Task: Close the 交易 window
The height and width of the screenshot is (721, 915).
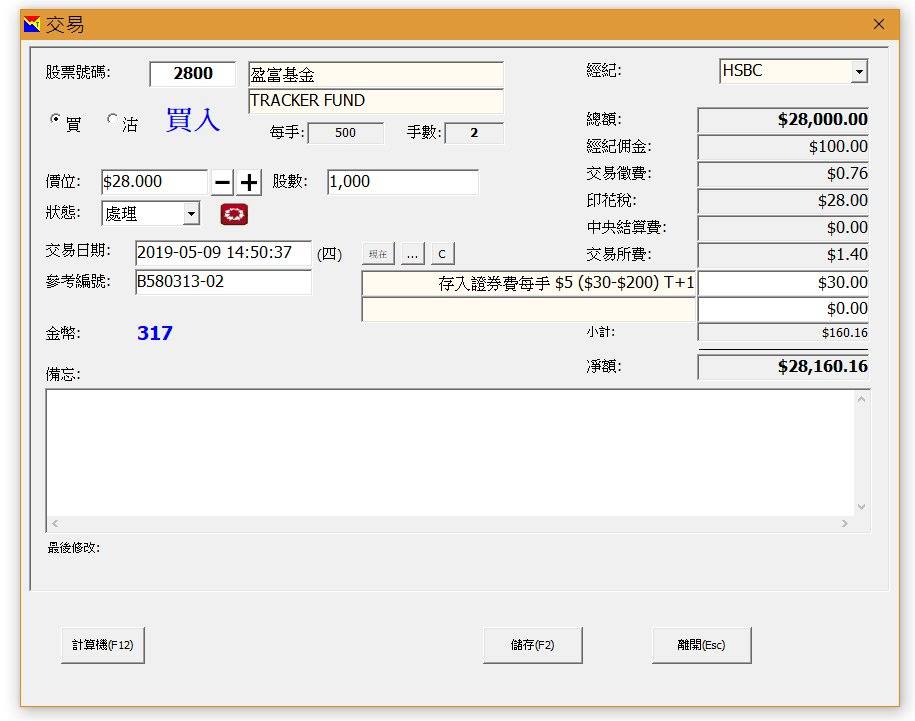Action: point(879,24)
